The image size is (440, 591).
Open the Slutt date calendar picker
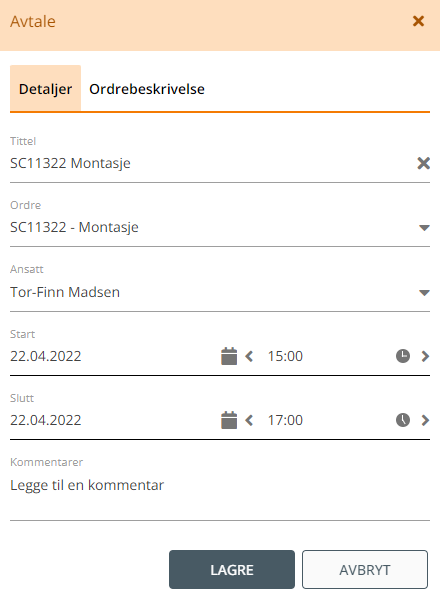coord(229,420)
